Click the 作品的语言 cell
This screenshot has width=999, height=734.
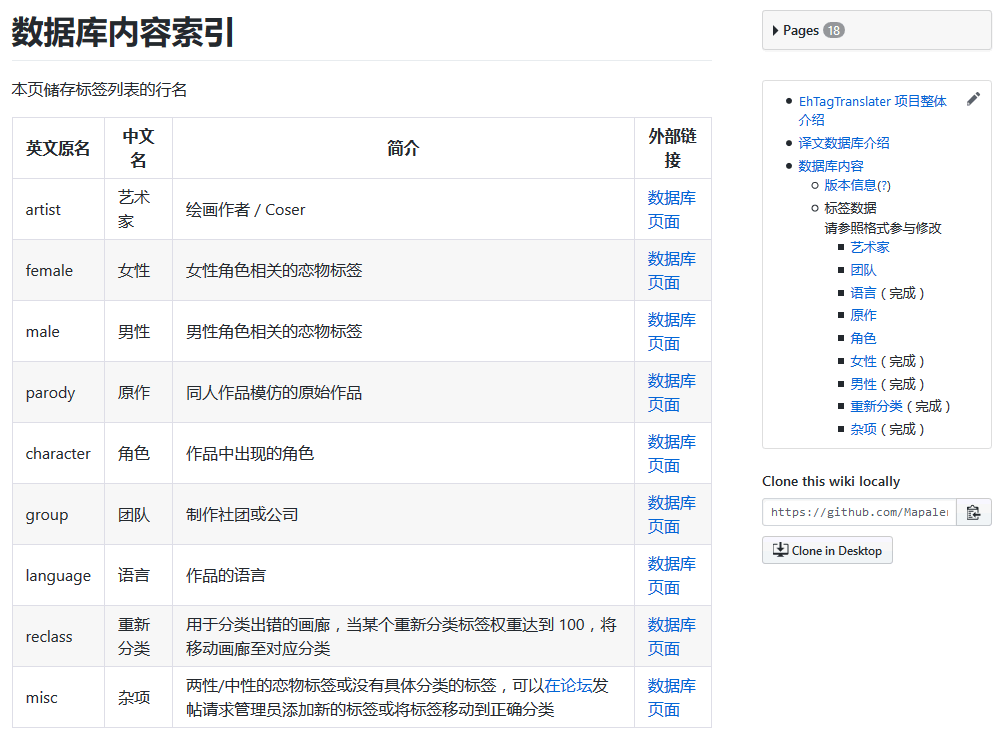pos(403,576)
